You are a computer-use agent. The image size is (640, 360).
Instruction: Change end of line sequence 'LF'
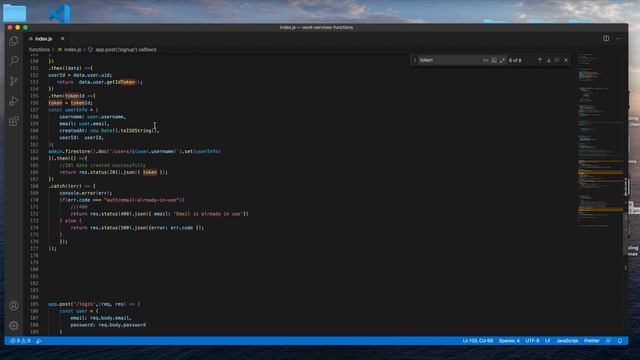[x=547, y=340]
